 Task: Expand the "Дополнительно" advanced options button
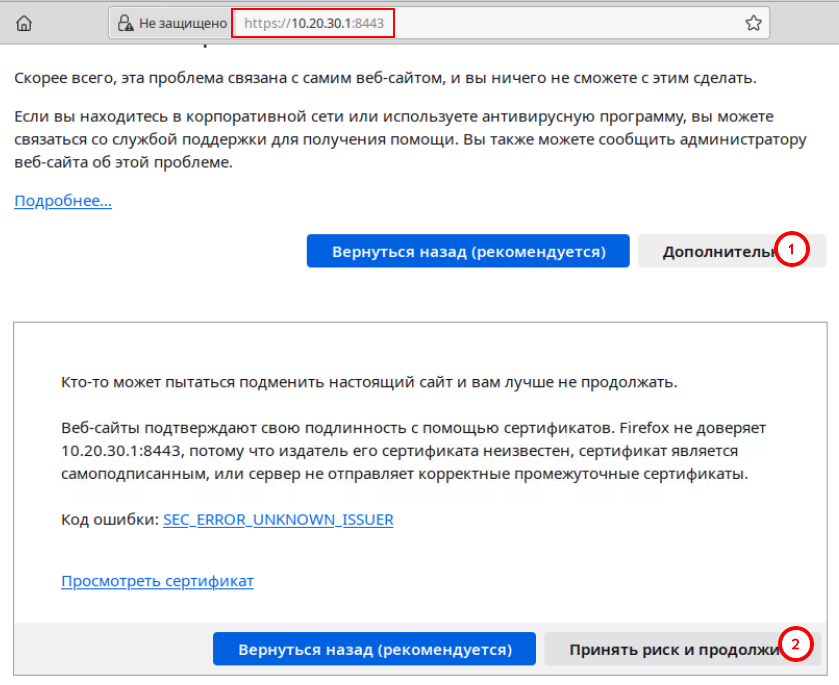732,251
